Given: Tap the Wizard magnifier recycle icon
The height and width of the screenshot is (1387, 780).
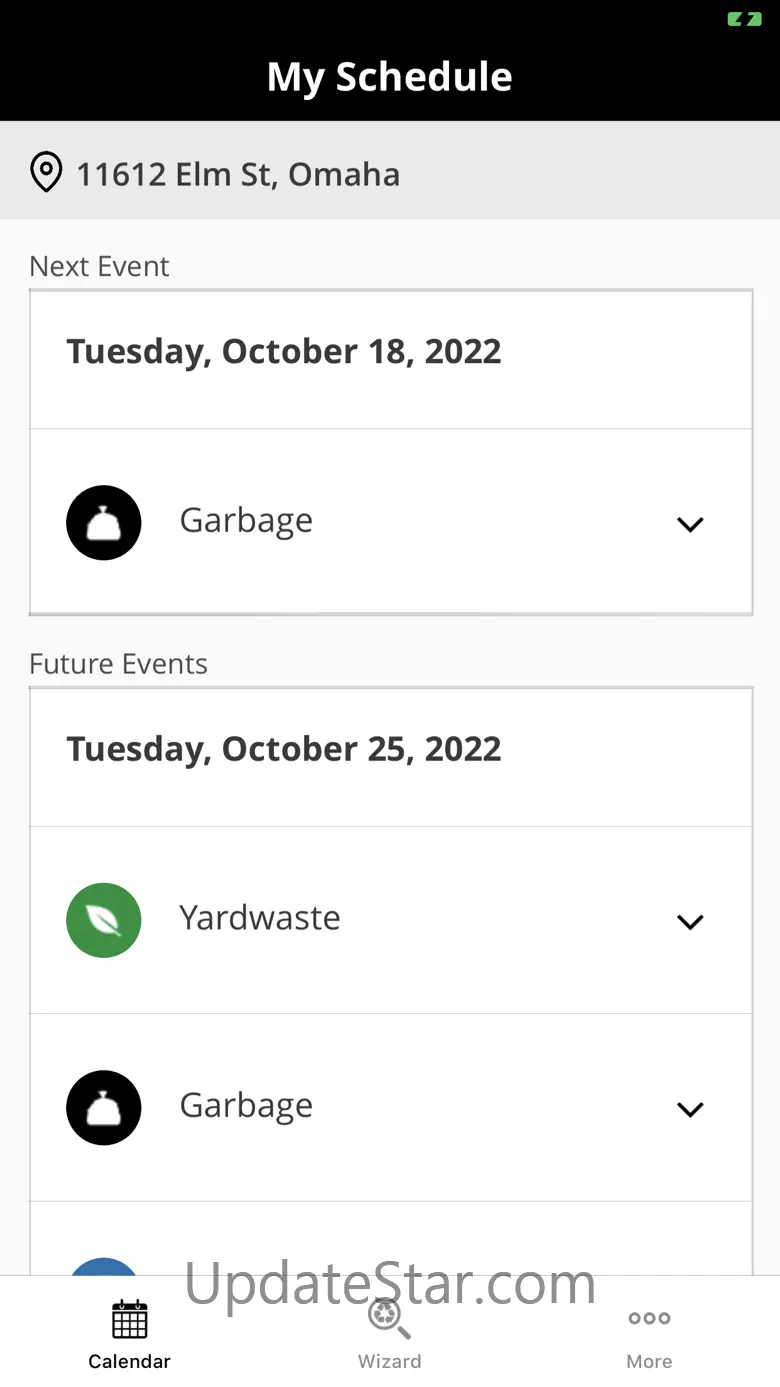Looking at the screenshot, I should click(x=389, y=1318).
